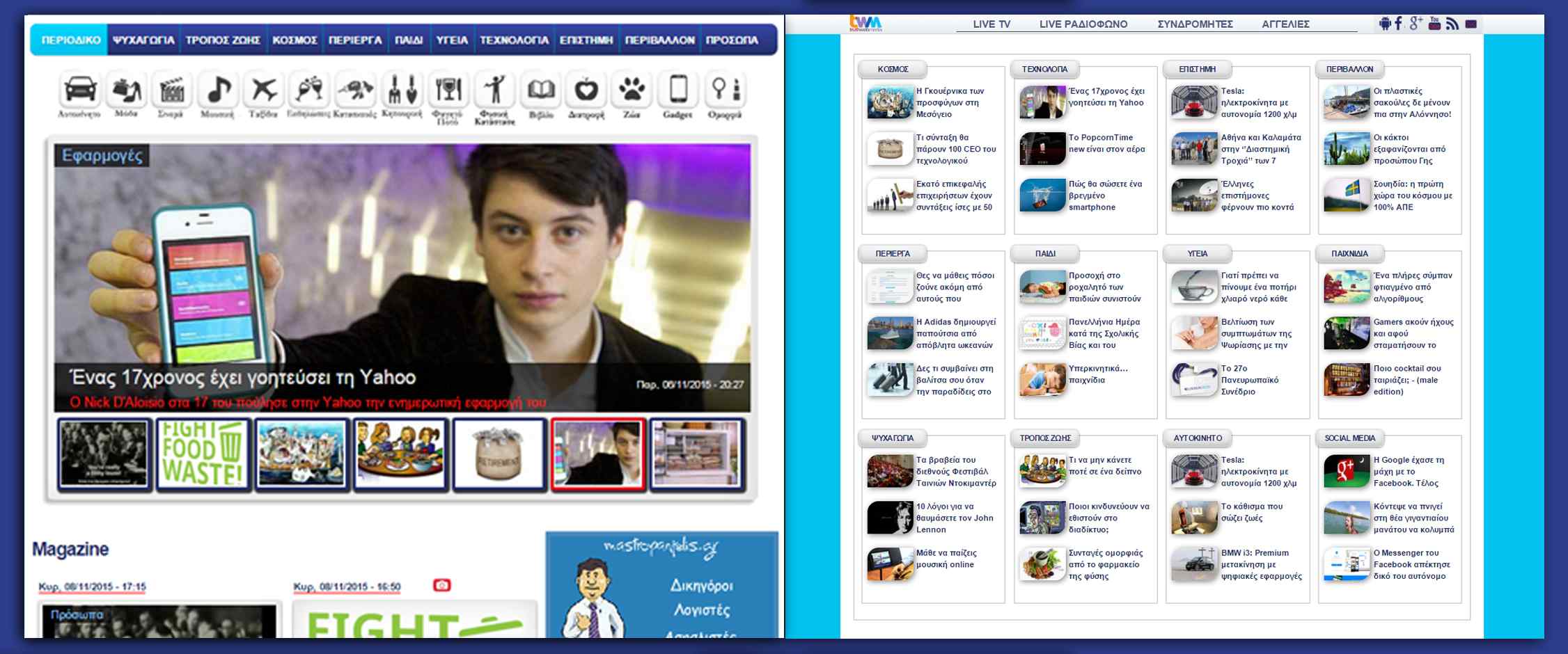1568x654 pixels.
Task: Open the ΠΑΙΧΝΙΔΙΑ section header
Action: (x=1350, y=253)
